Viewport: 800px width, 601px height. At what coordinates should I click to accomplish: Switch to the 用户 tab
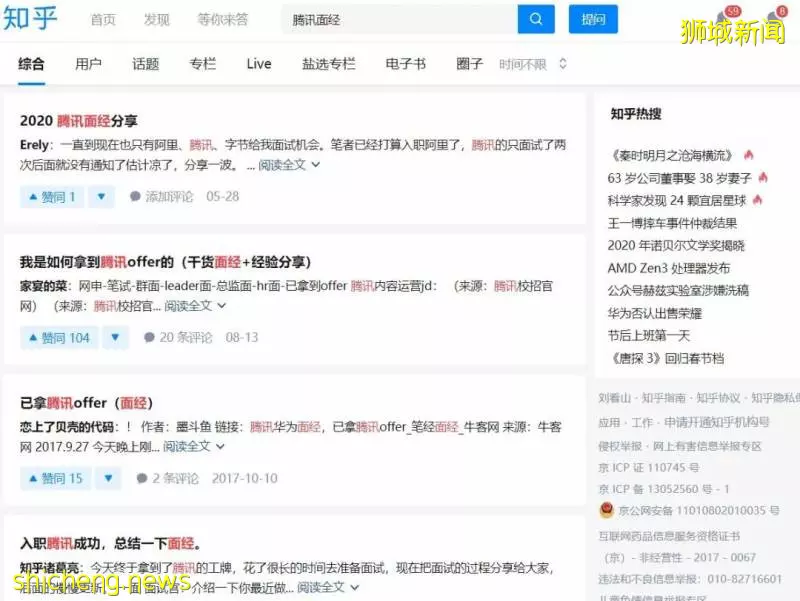(x=88, y=64)
